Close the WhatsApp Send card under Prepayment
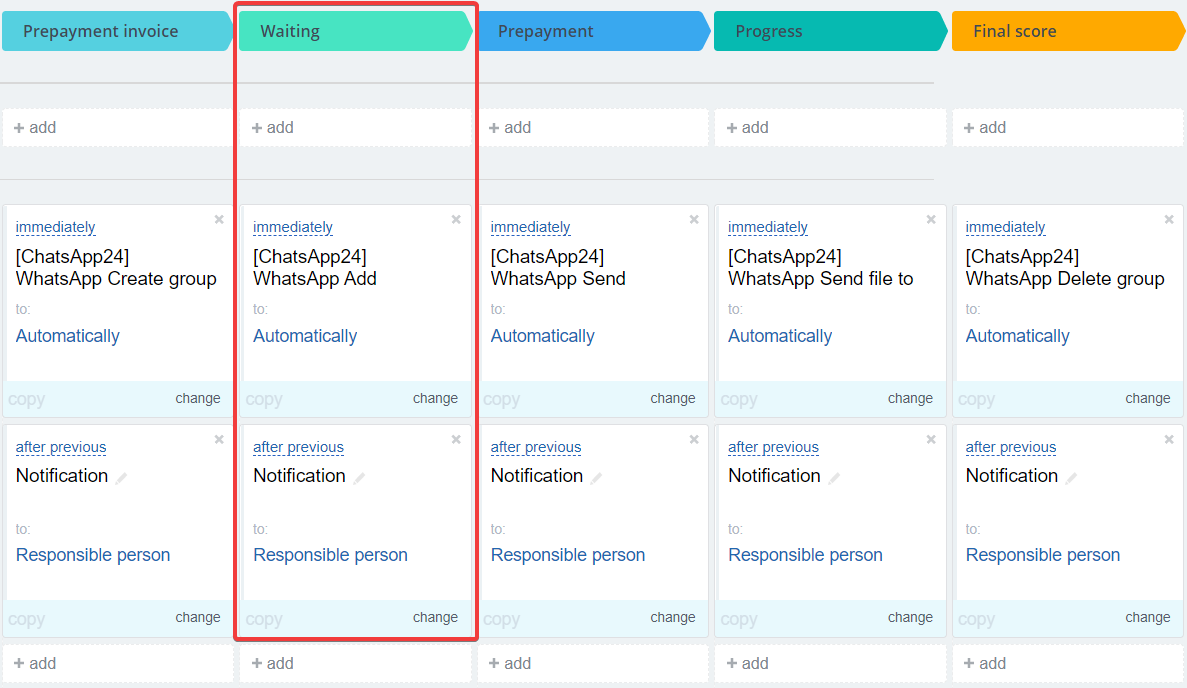 click(x=694, y=220)
